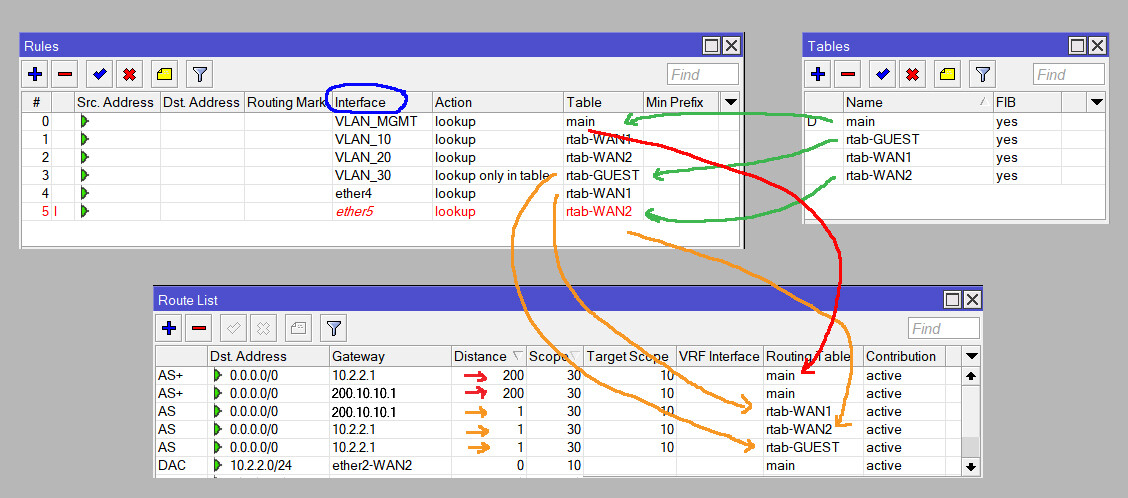Select the rtab-GUEST row in Tables
Screen dimensions: 1128x498
pyautogui.click(x=955, y=140)
